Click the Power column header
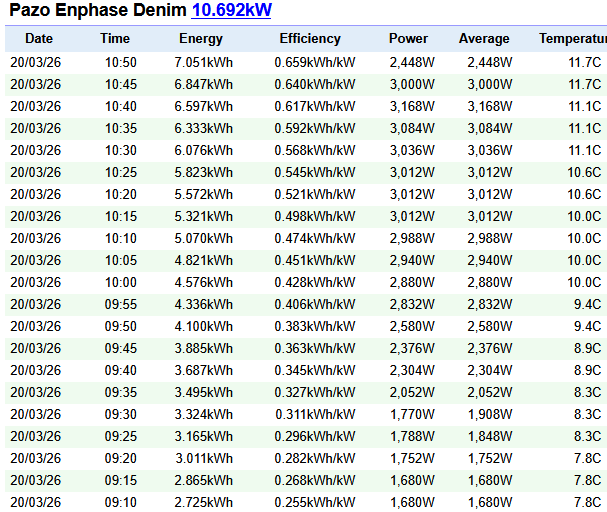 [x=408, y=39]
